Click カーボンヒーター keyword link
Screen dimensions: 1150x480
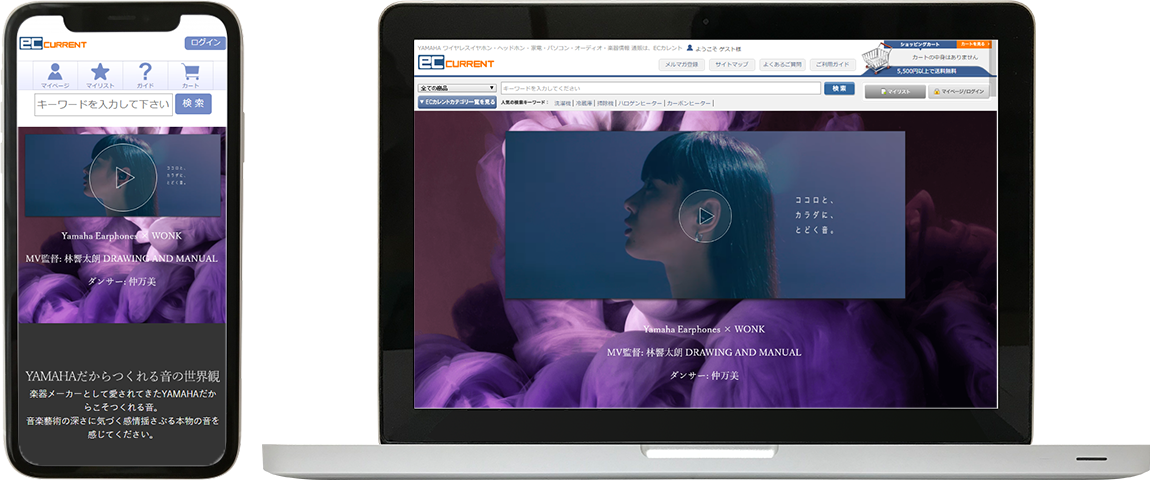tap(689, 104)
